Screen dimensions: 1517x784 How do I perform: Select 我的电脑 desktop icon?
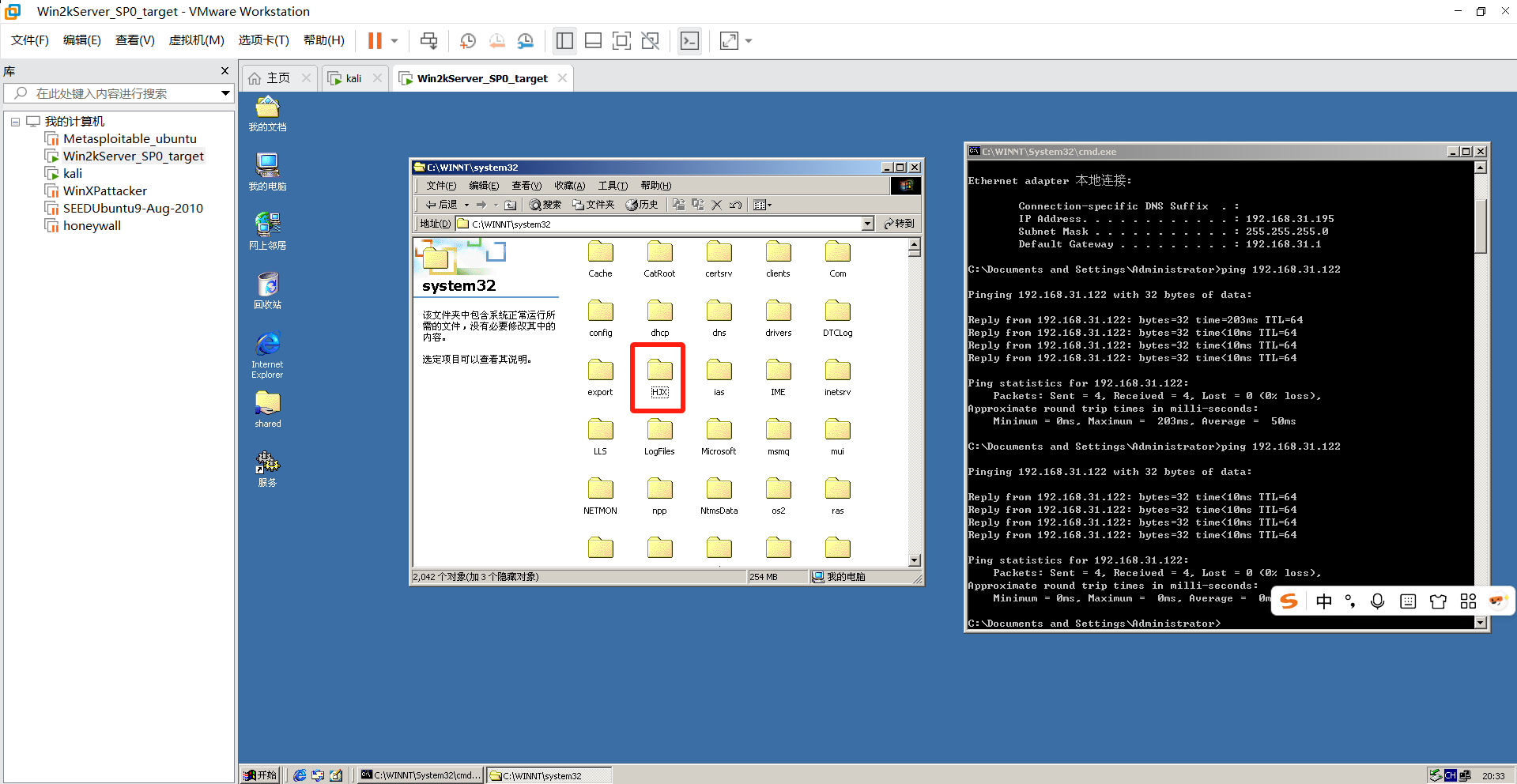click(x=267, y=171)
